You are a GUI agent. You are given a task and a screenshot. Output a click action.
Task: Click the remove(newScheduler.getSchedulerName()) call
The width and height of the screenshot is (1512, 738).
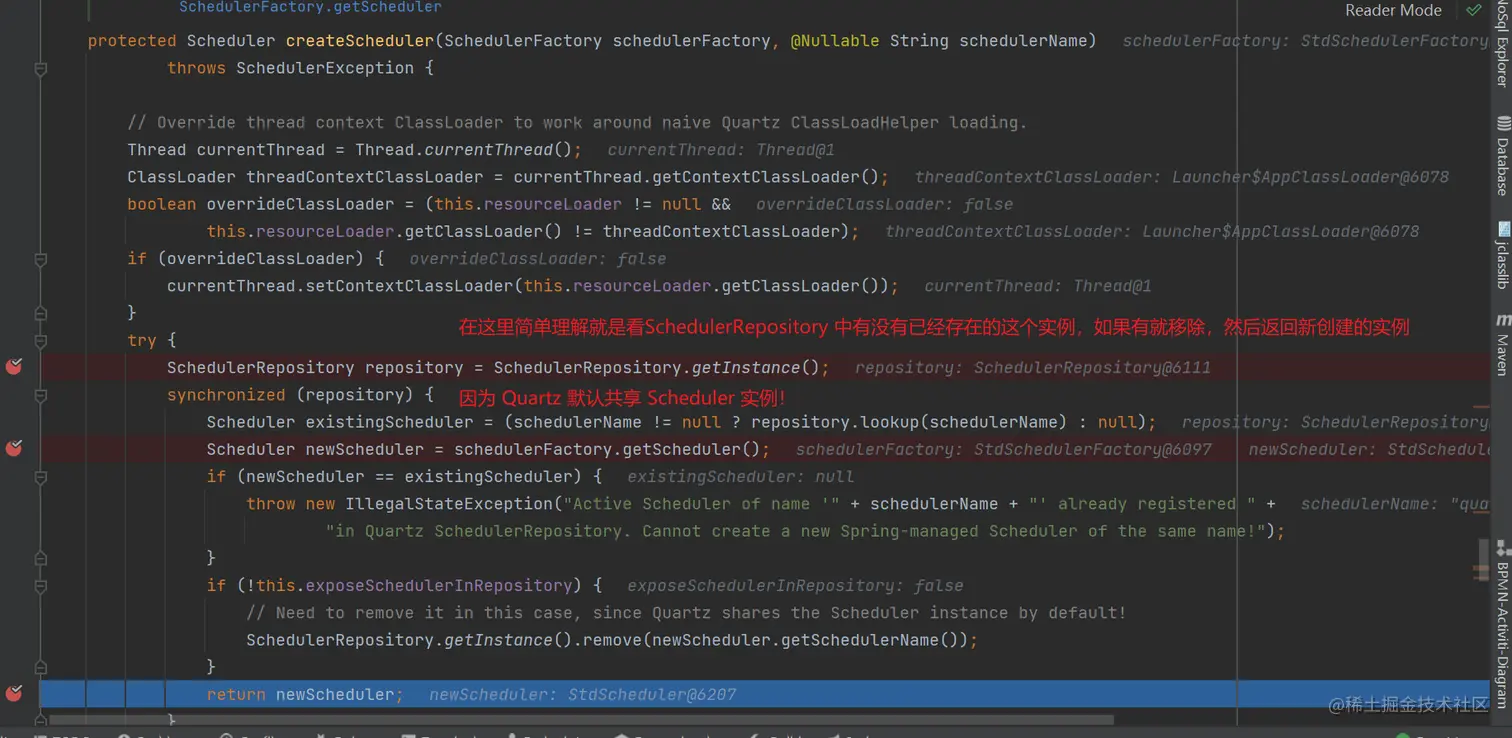click(775, 640)
